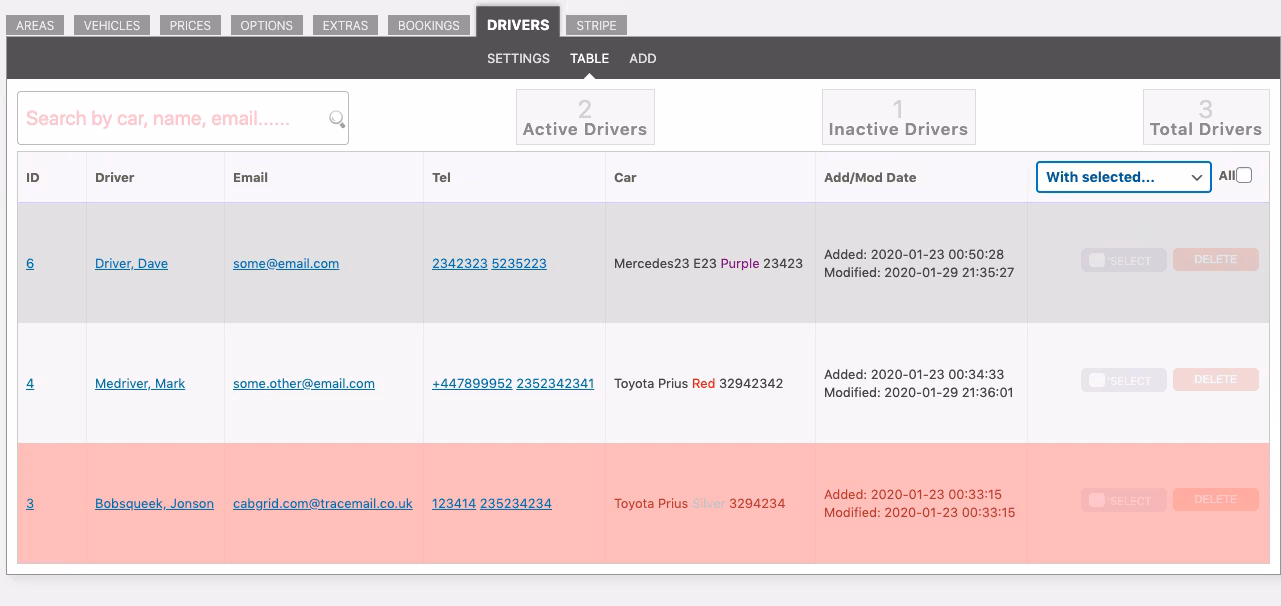Open driver ID 4 link
This screenshot has width=1282, height=606.
pyautogui.click(x=30, y=383)
